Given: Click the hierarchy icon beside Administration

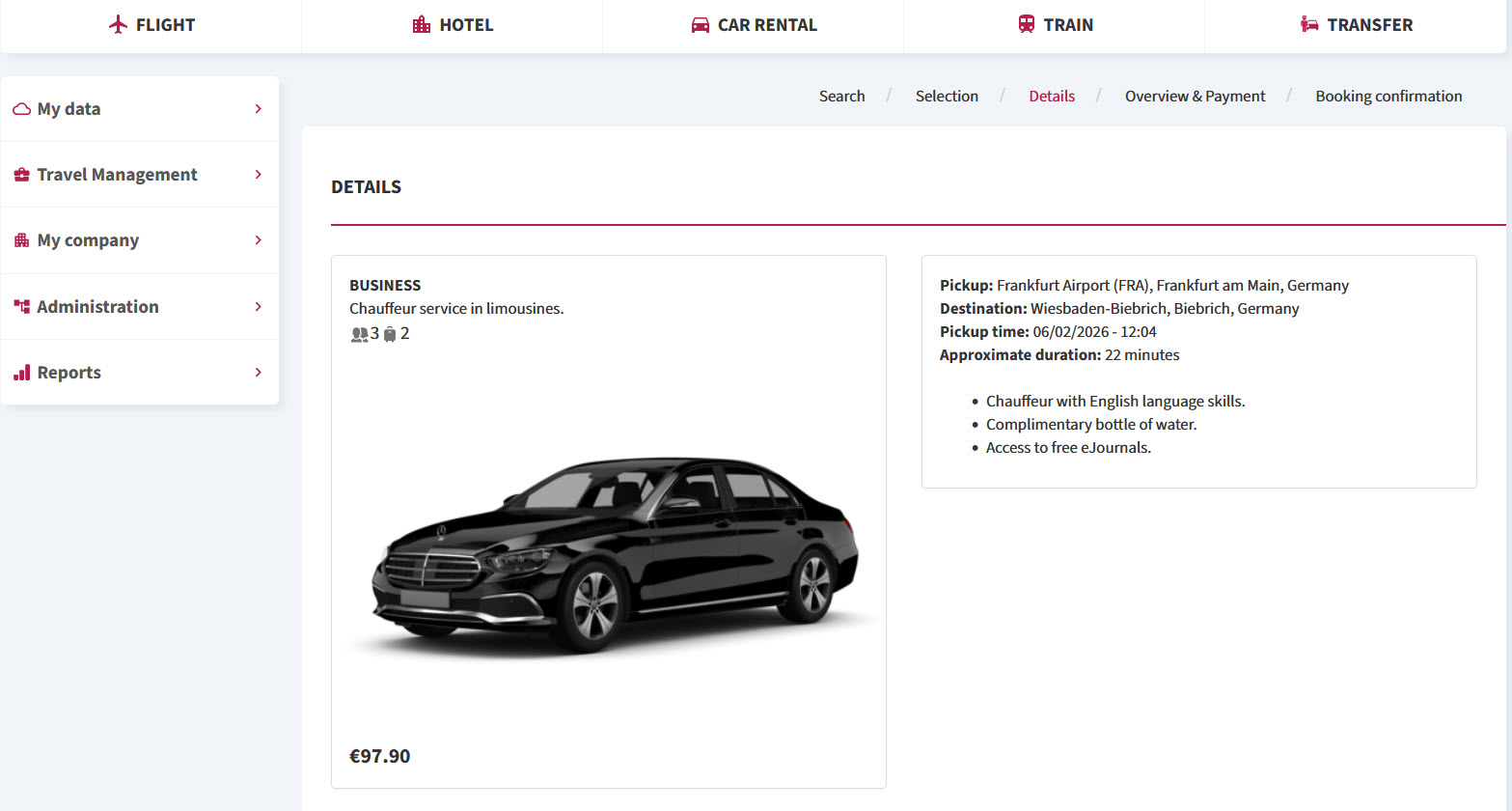Looking at the screenshot, I should 21,307.
